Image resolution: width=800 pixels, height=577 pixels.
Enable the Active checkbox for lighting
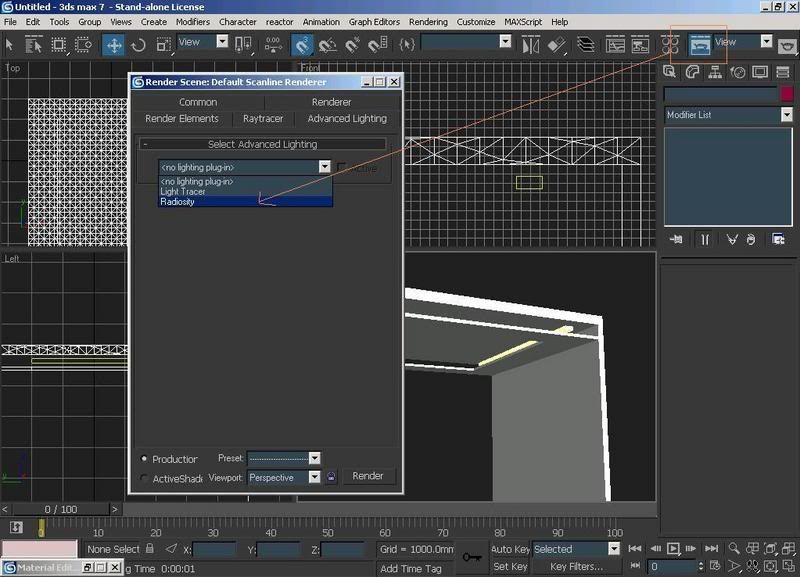342,168
